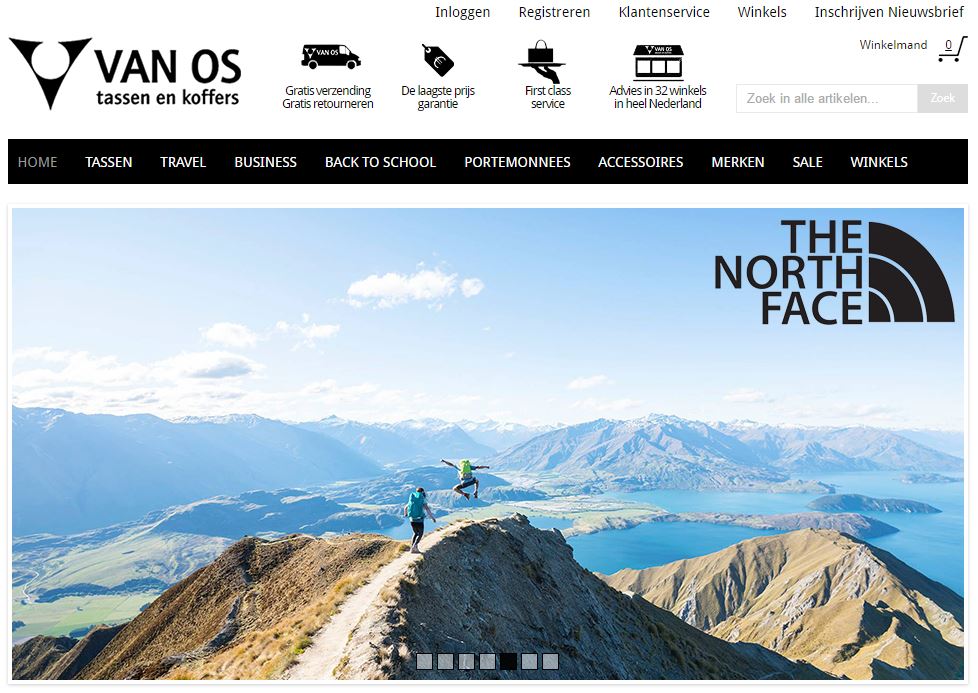Screen dimensions: 978x693
Task: Open the Klantenservice link
Action: 664,12
